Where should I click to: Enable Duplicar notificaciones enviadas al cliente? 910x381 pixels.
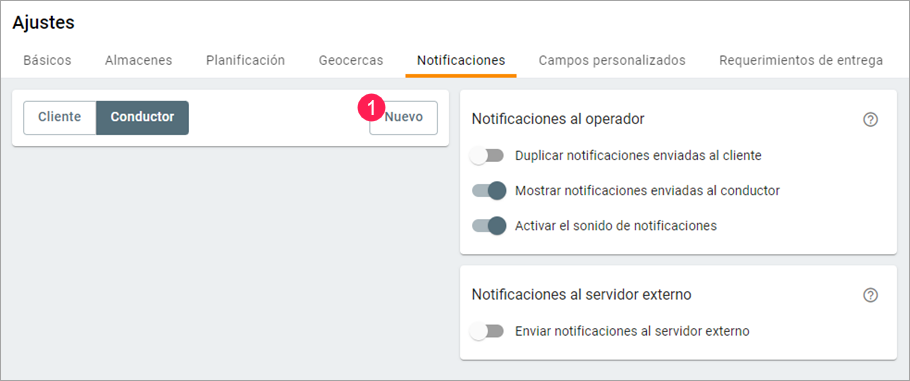[487, 156]
